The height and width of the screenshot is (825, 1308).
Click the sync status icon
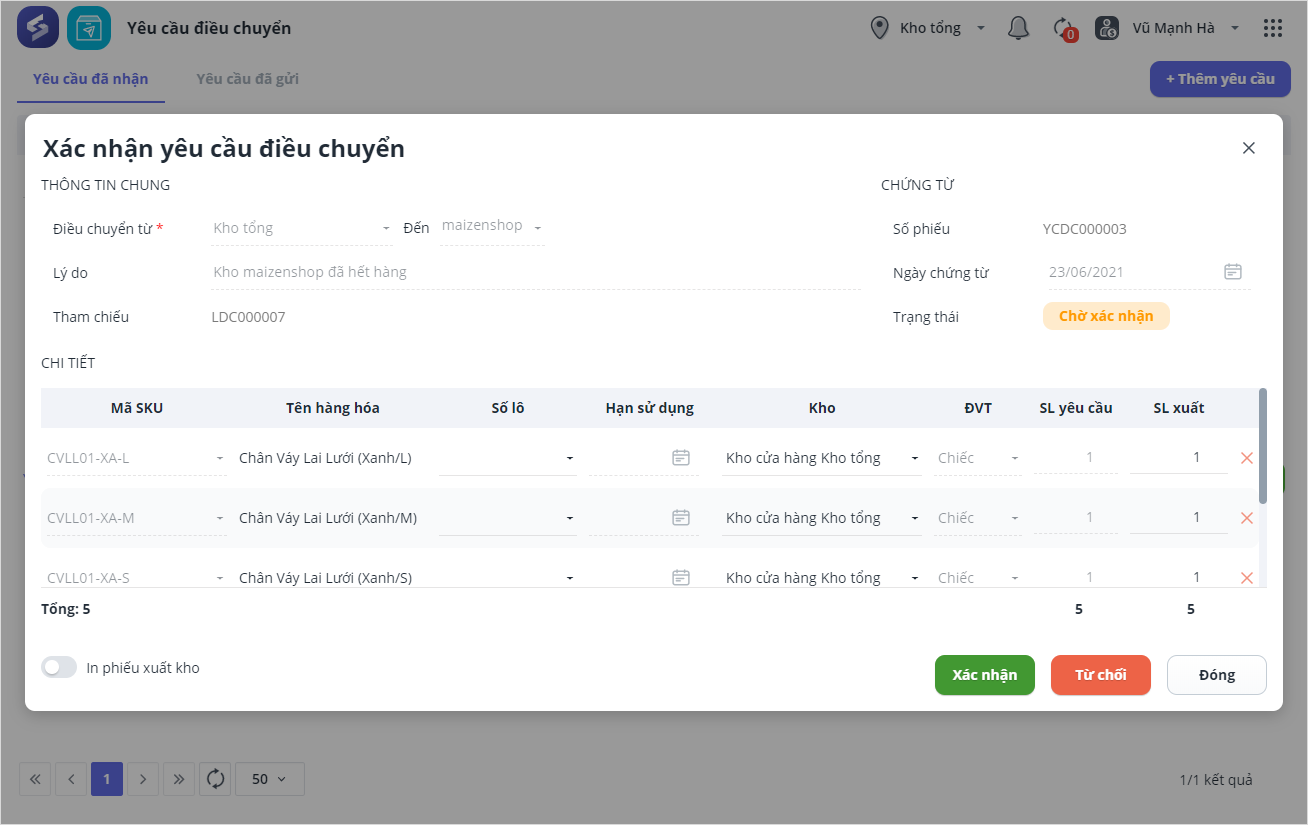1064,28
